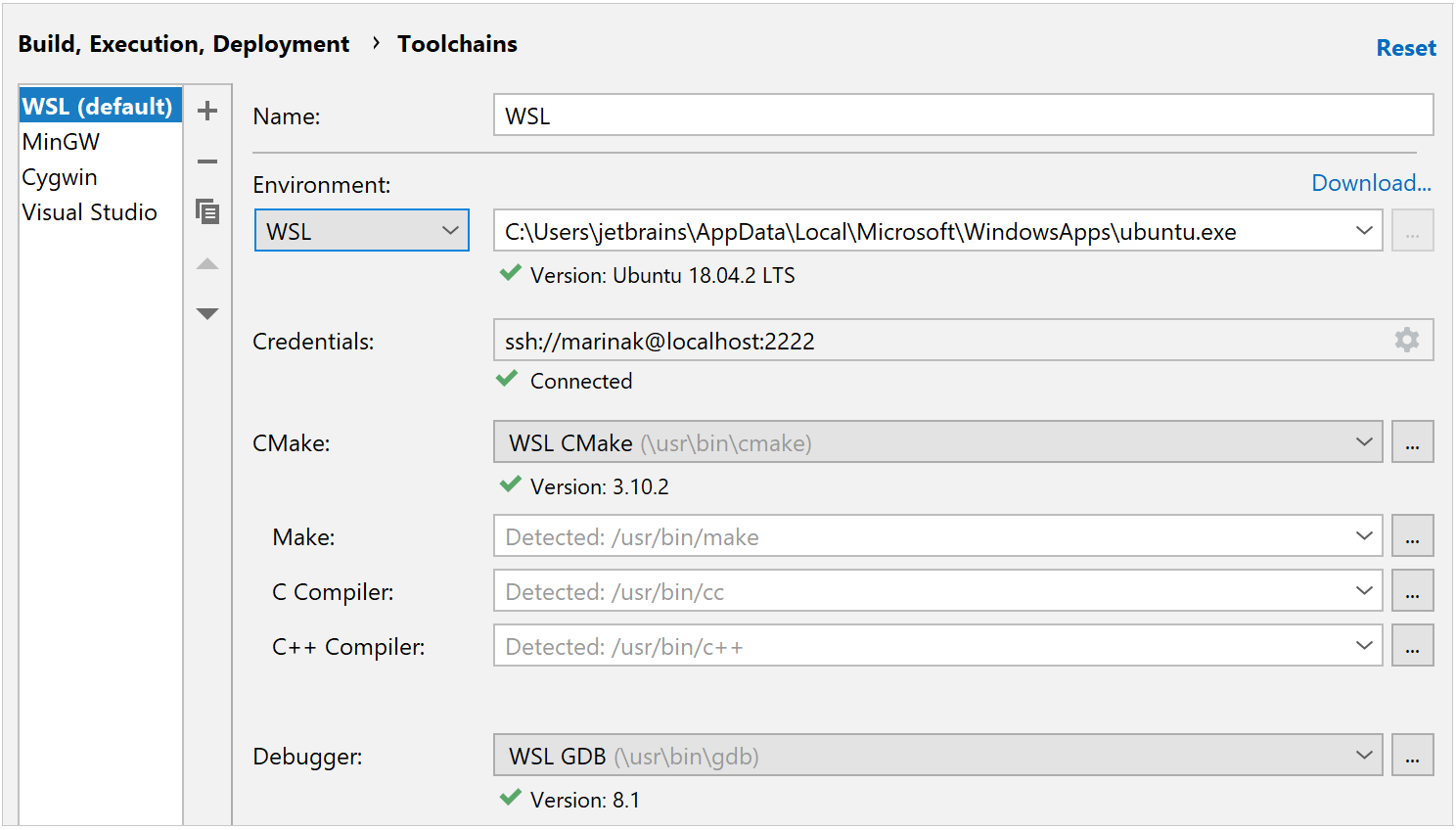This screenshot has height=830, width=1456.
Task: Click the Download... link
Action: click(x=1371, y=183)
